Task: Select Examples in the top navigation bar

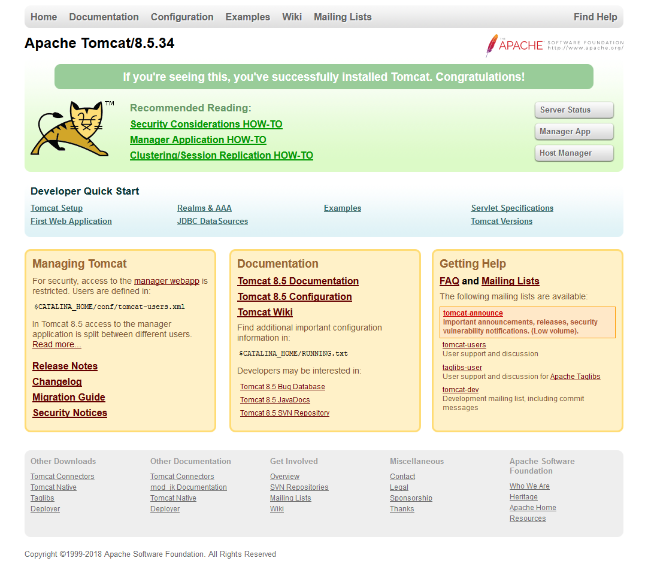Action: pos(248,17)
